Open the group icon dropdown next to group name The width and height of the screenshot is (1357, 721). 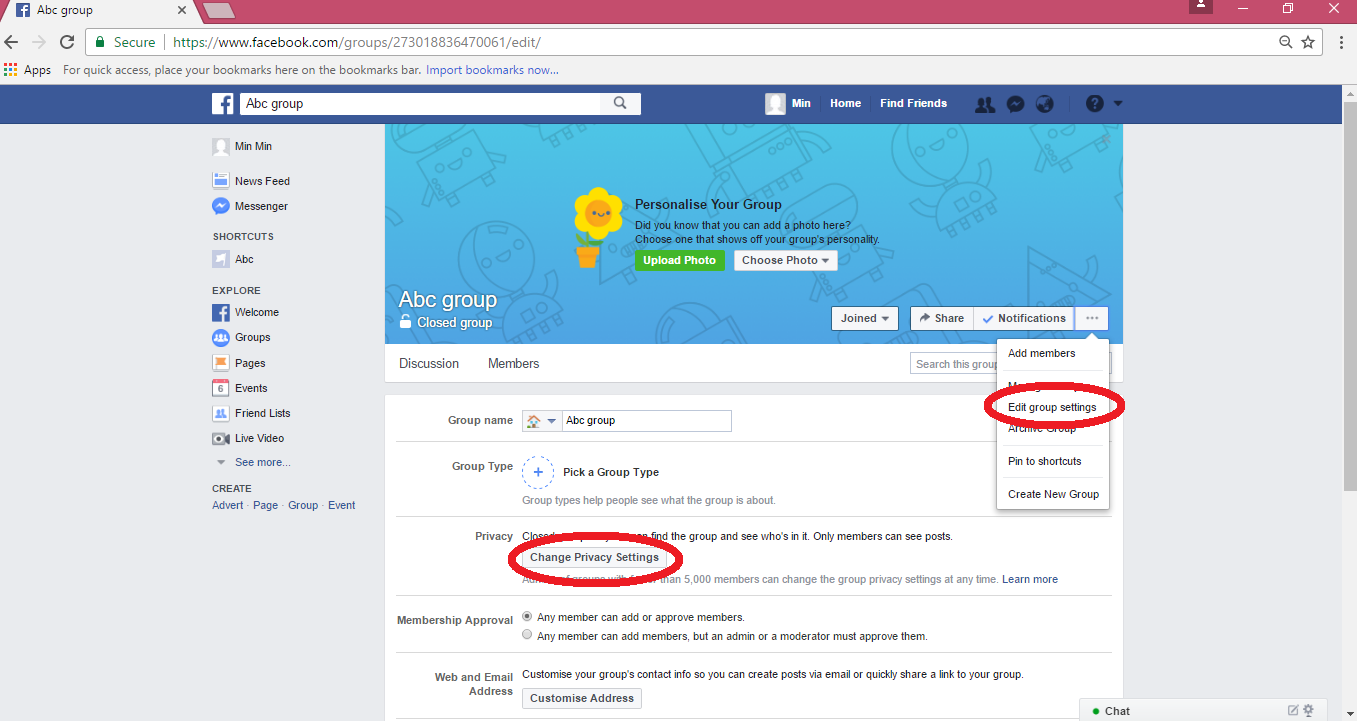pos(541,421)
